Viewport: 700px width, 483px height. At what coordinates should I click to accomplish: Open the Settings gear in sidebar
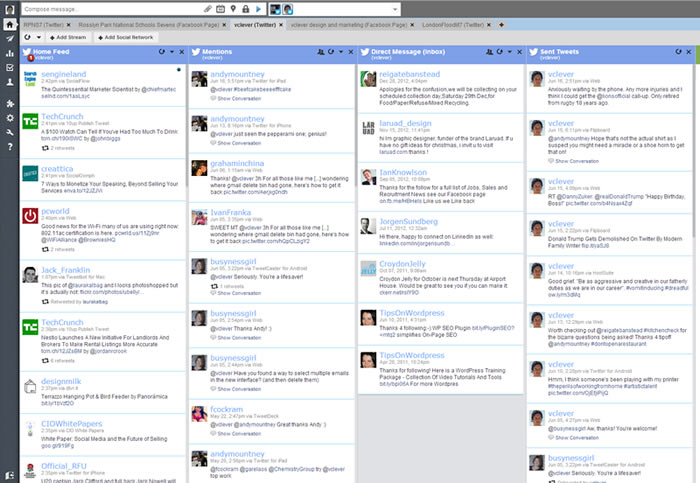point(9,118)
